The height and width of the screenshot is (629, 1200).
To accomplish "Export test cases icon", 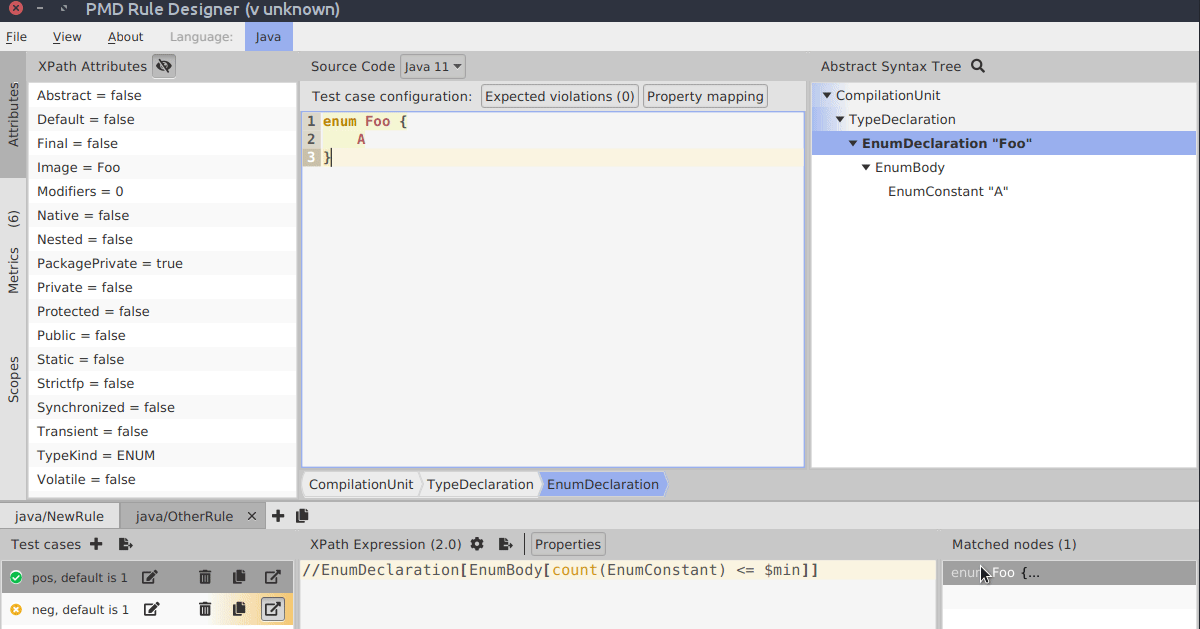I will coord(125,544).
